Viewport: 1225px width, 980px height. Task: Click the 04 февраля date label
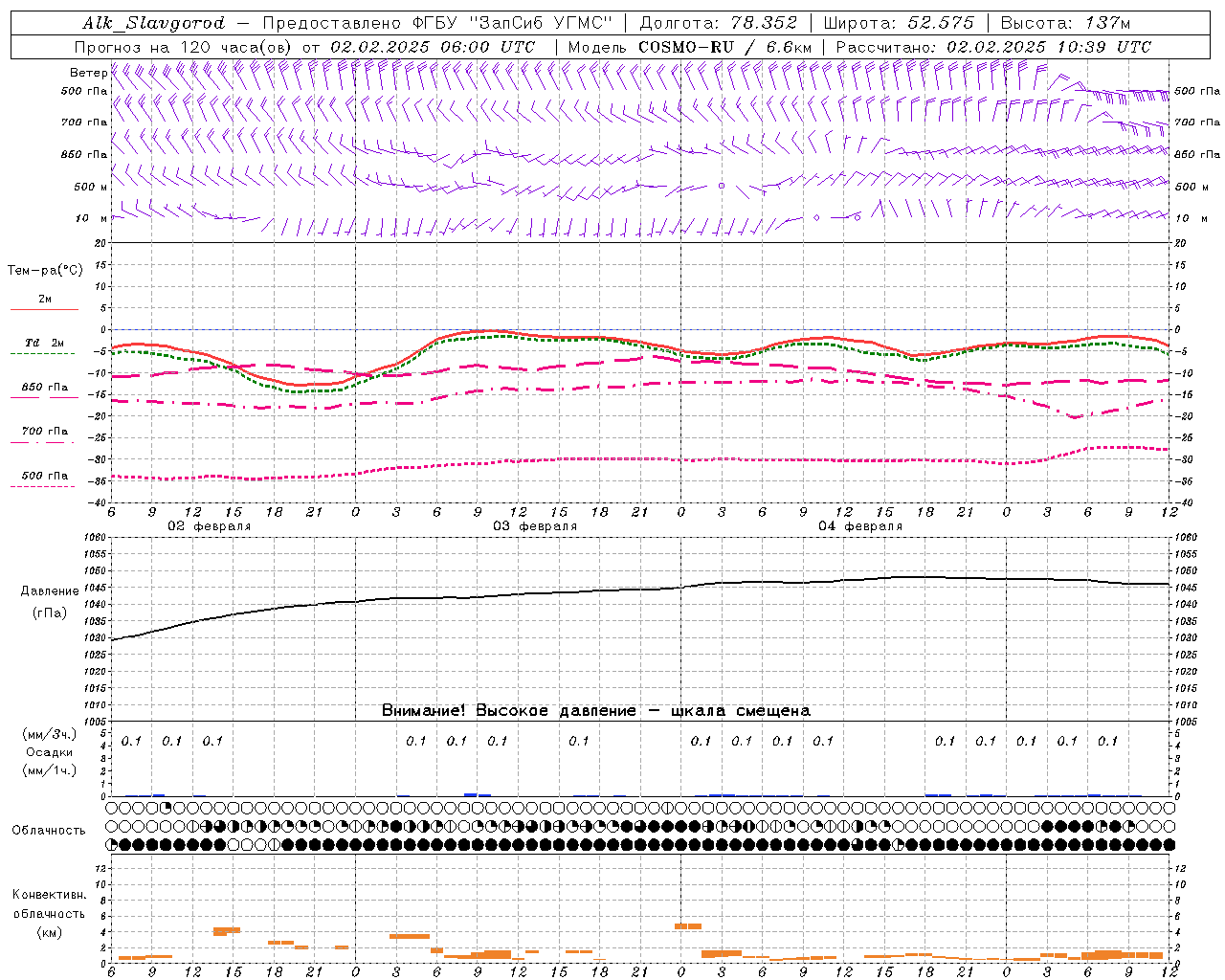tap(860, 526)
